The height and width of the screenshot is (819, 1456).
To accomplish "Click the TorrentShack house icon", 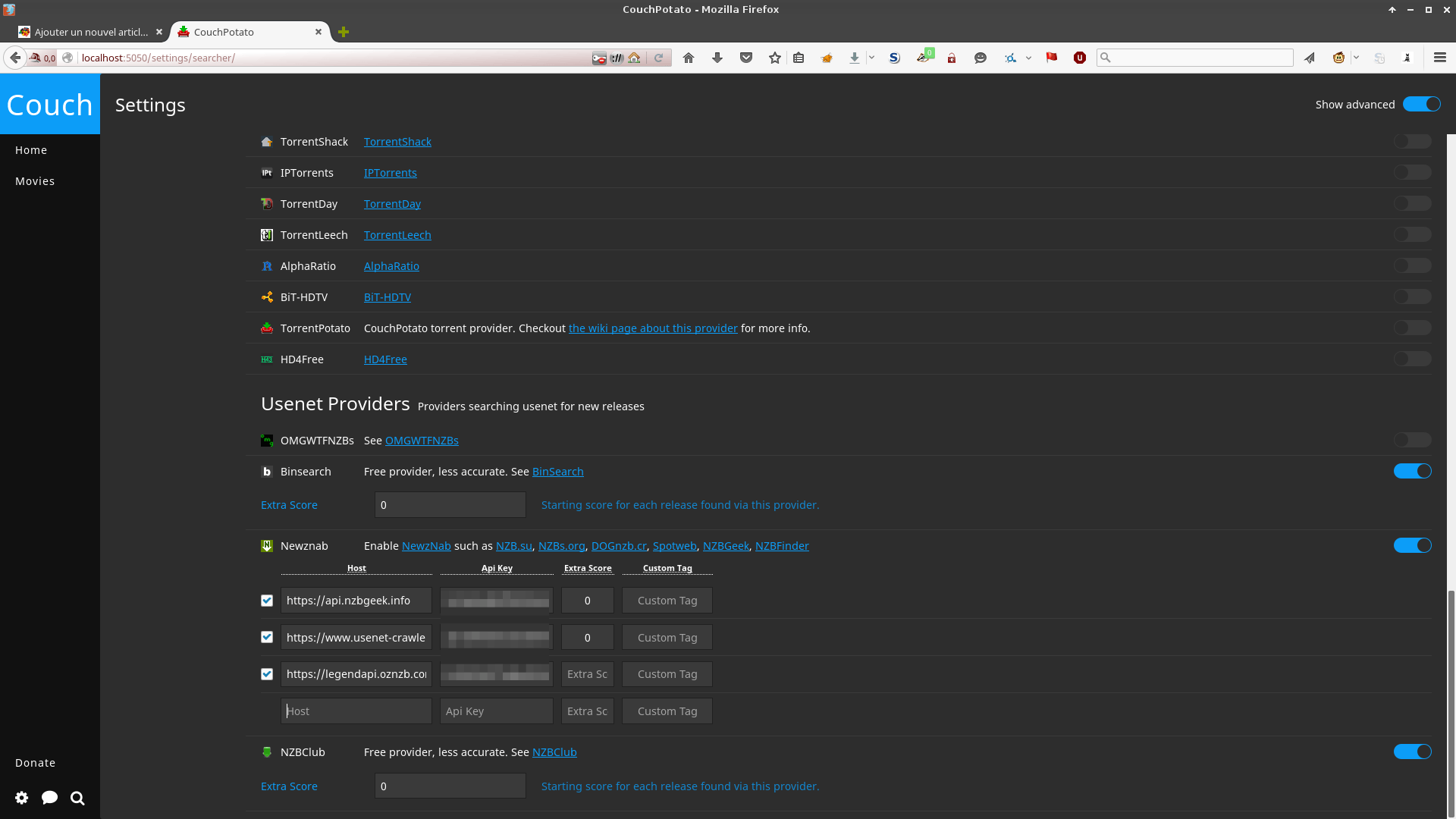I will (x=267, y=142).
